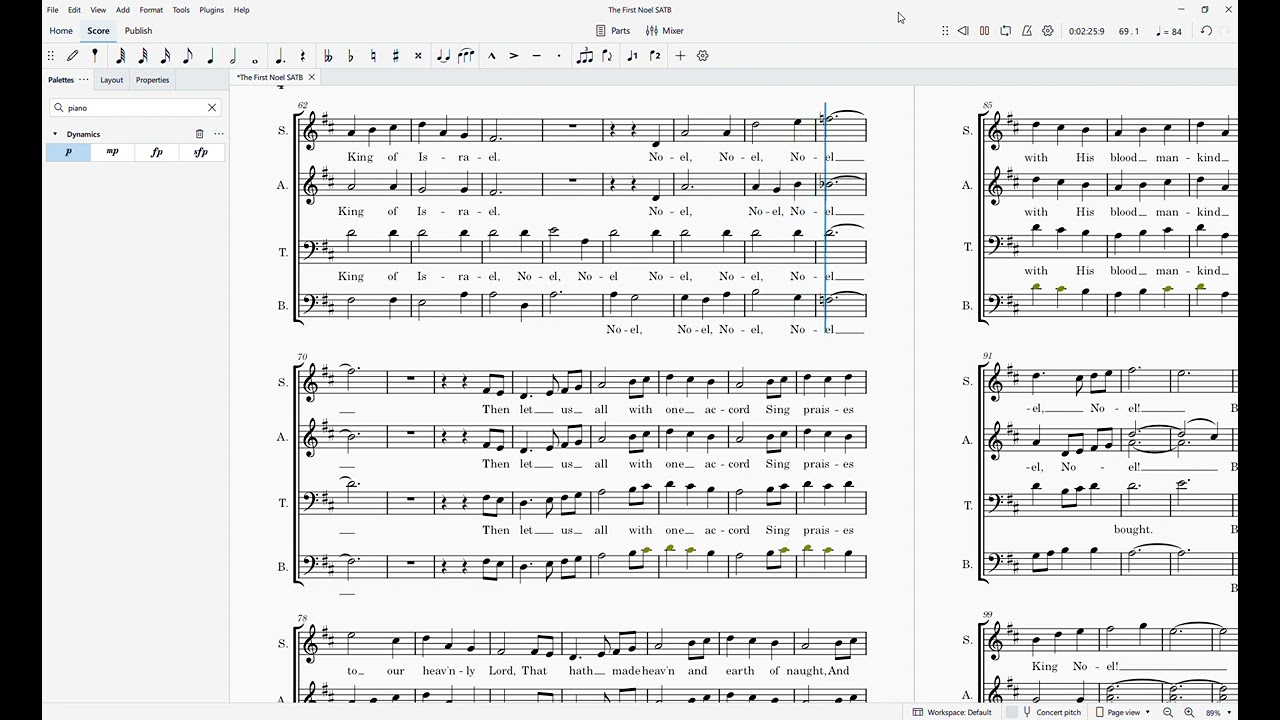
Task: Select the fortepiano (fp) dynamic
Action: point(157,152)
